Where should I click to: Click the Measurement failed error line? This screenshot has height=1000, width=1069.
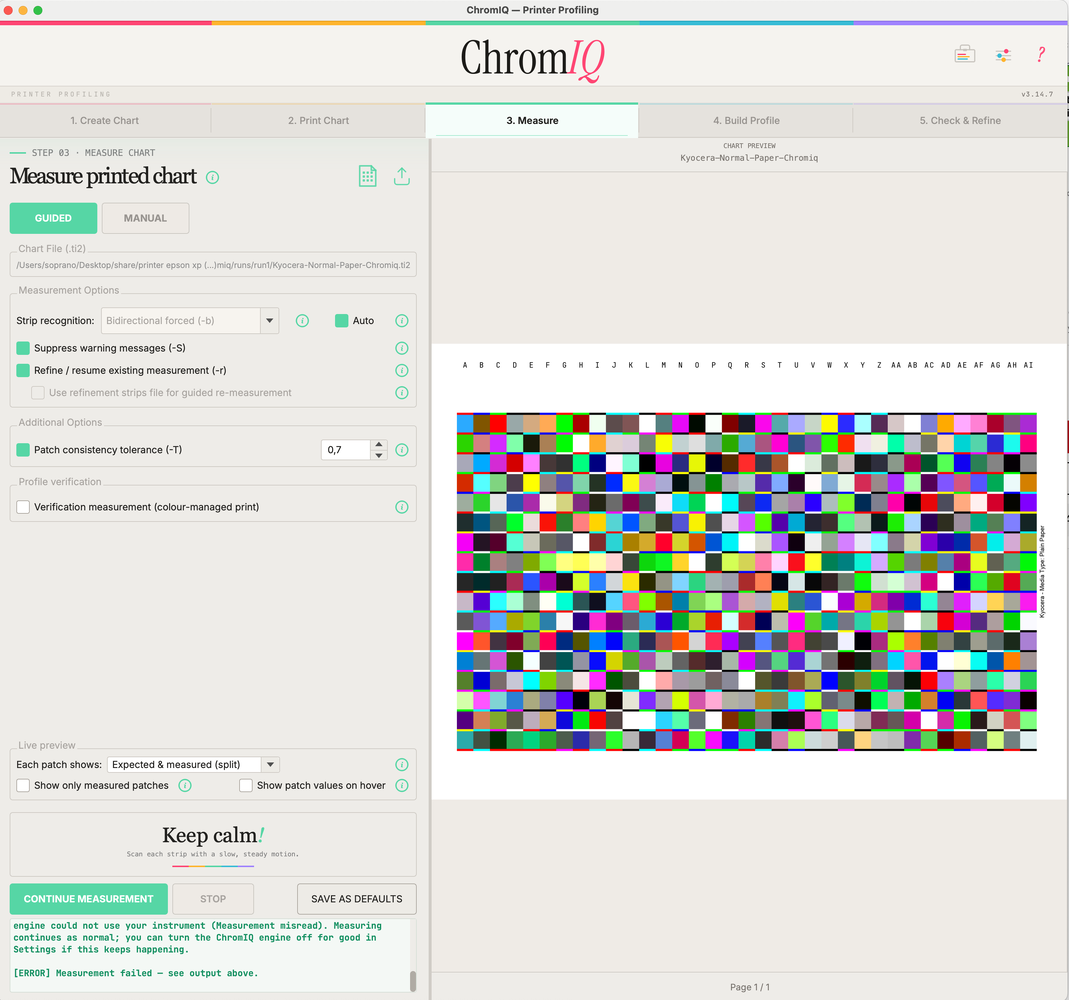[136, 973]
